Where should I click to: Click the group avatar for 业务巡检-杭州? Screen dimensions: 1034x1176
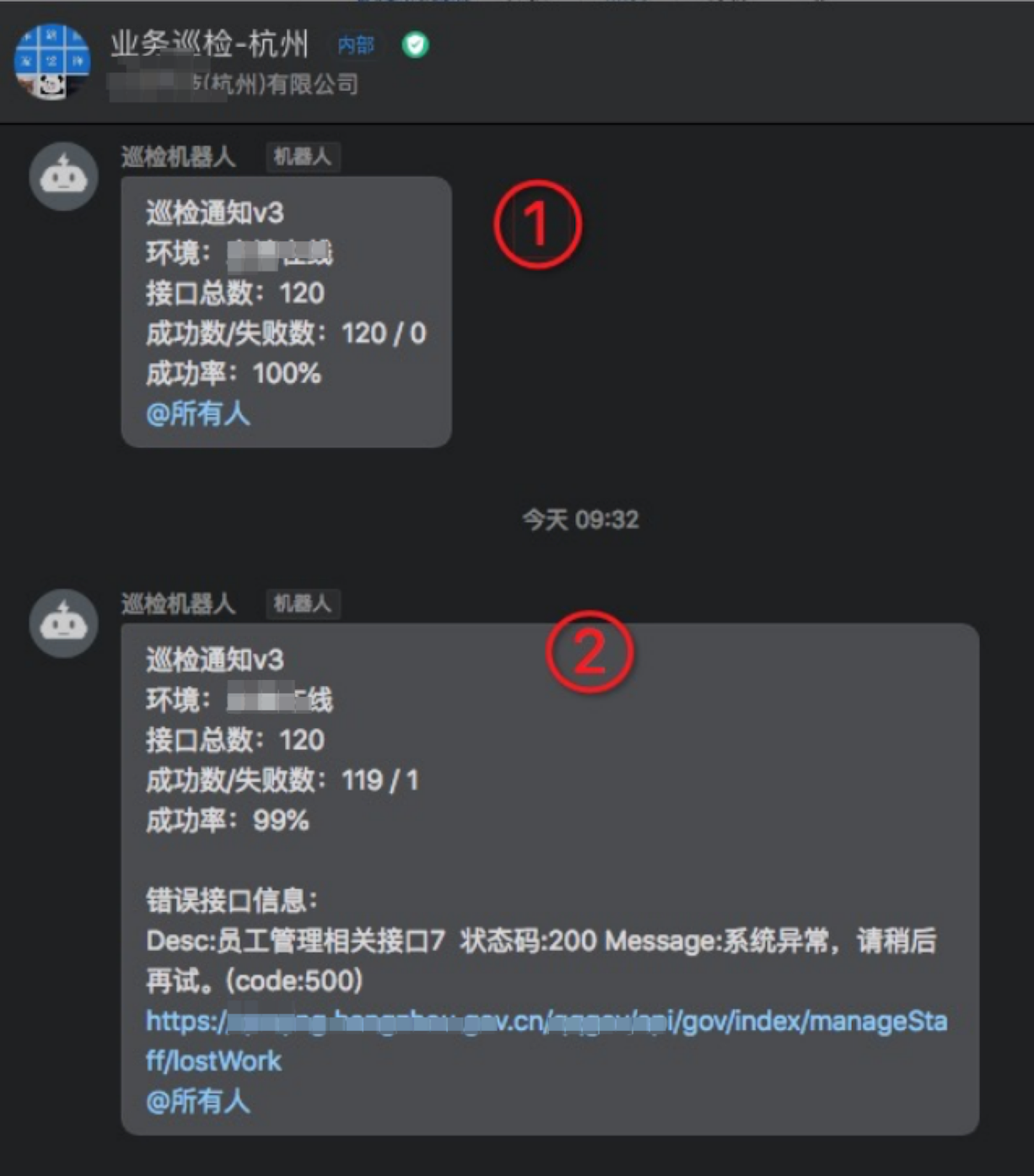pos(52,62)
